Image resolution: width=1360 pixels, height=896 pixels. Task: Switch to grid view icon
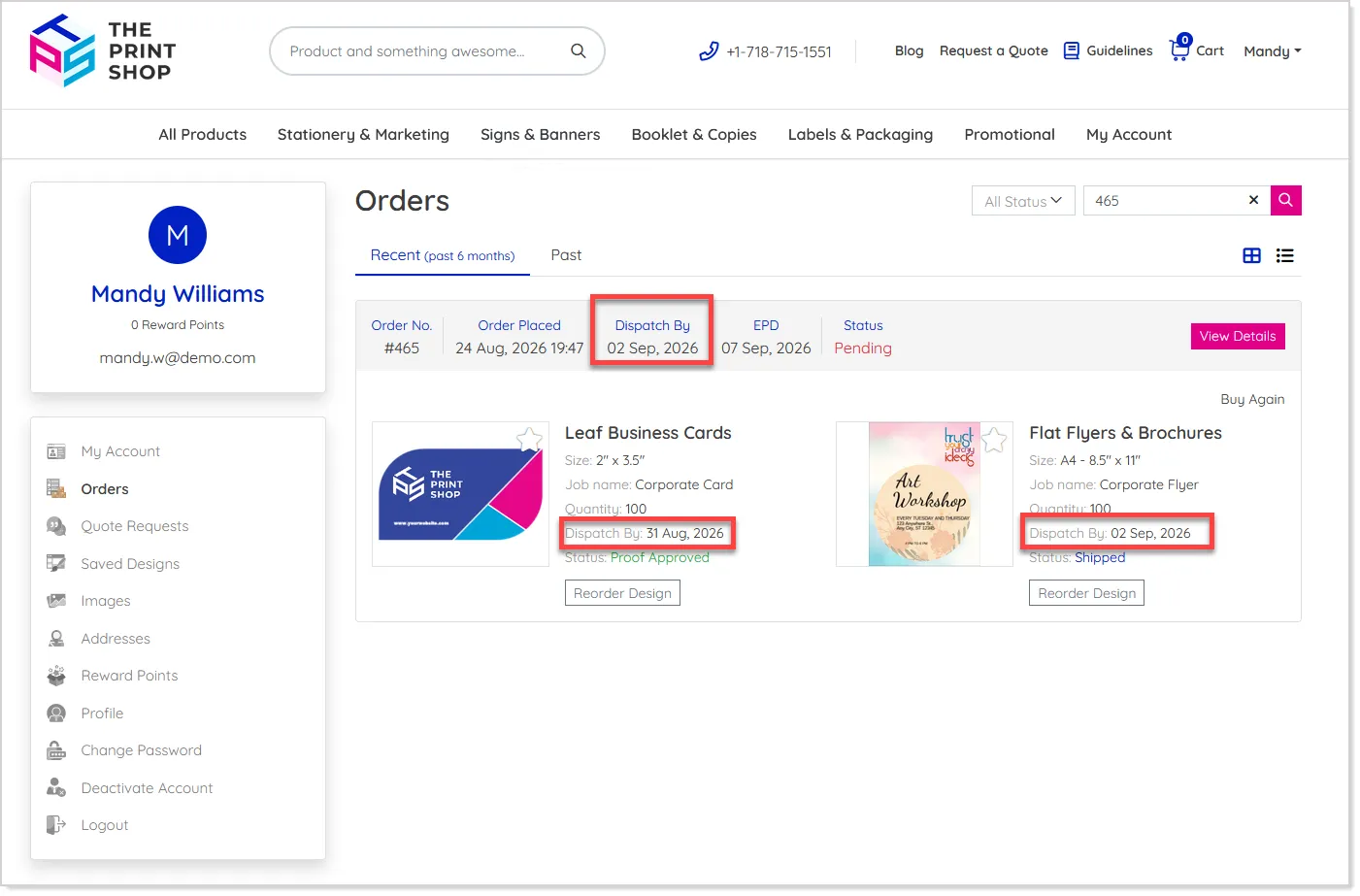[x=1252, y=255]
